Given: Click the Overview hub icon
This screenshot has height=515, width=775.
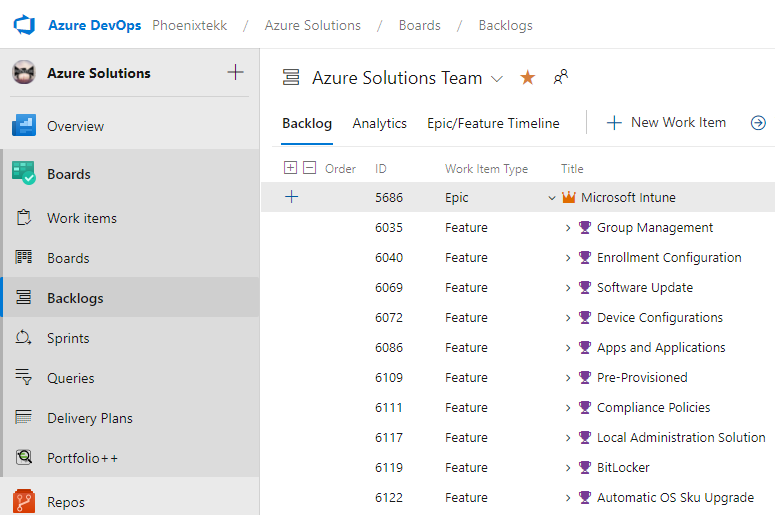Looking at the screenshot, I should click(24, 125).
